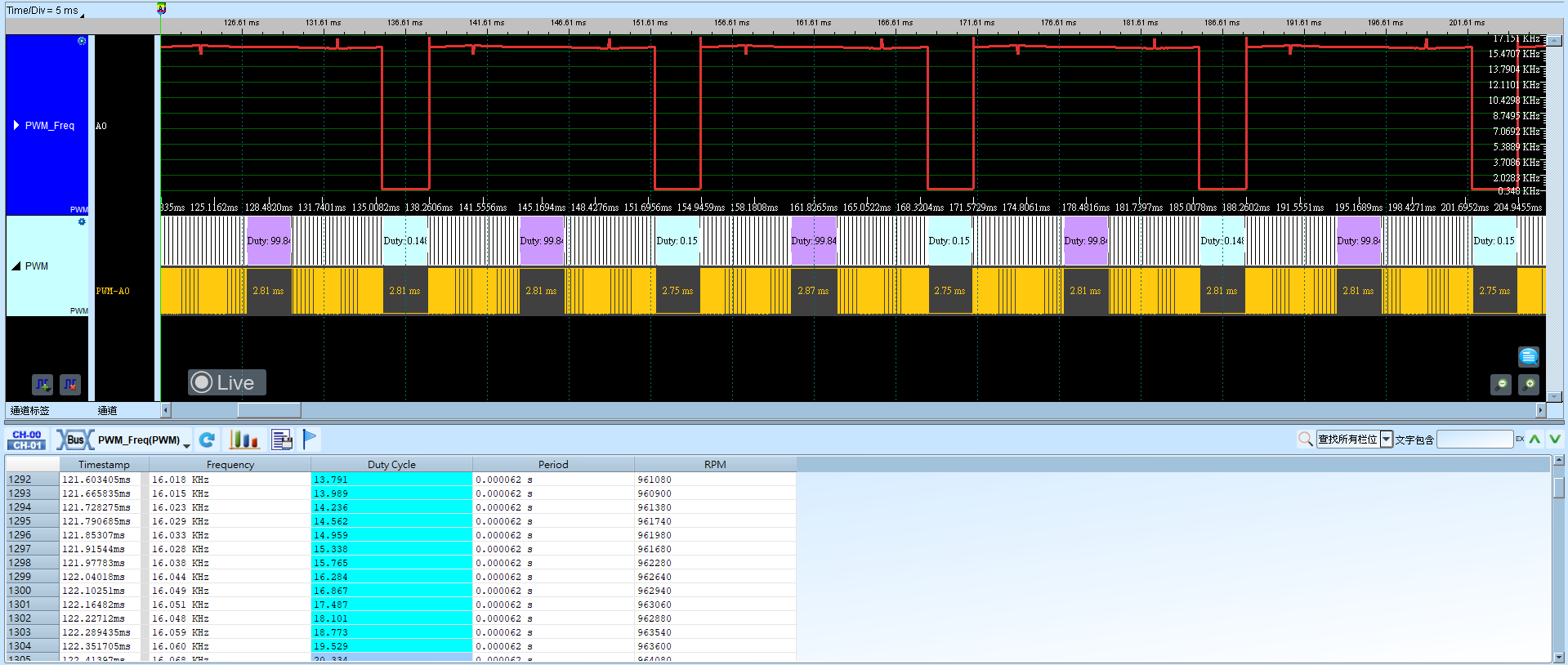1568x665 pixels.
Task: Click the CH-00 CH-01 channel icon
Action: [x=27, y=440]
